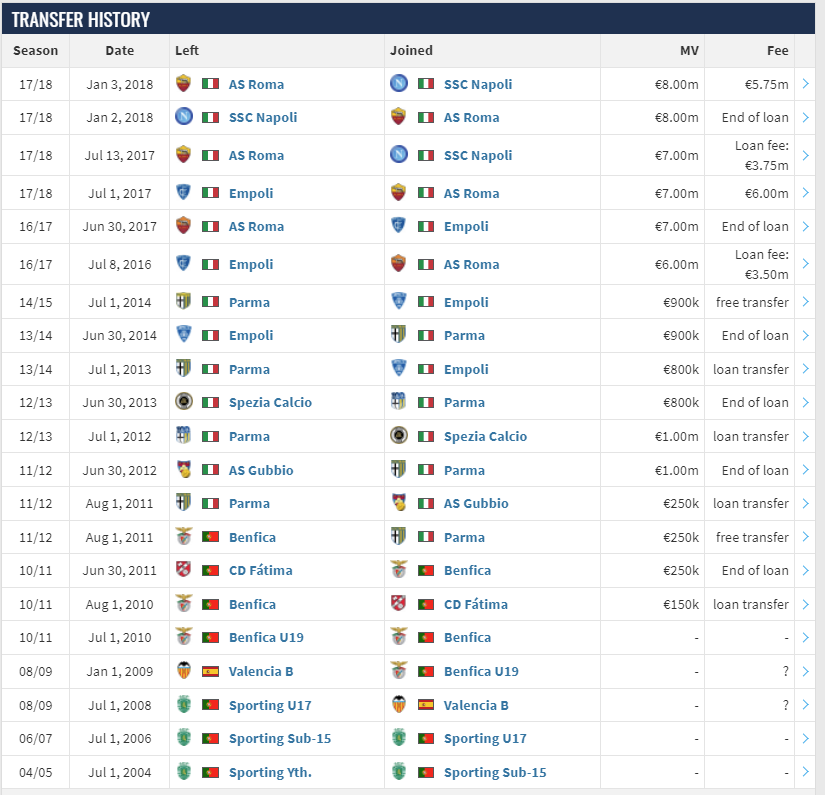Viewport: 825px width, 795px height.
Task: Click Sporting Yth. crest in Jul 1, 2004 row
Action: [x=183, y=772]
